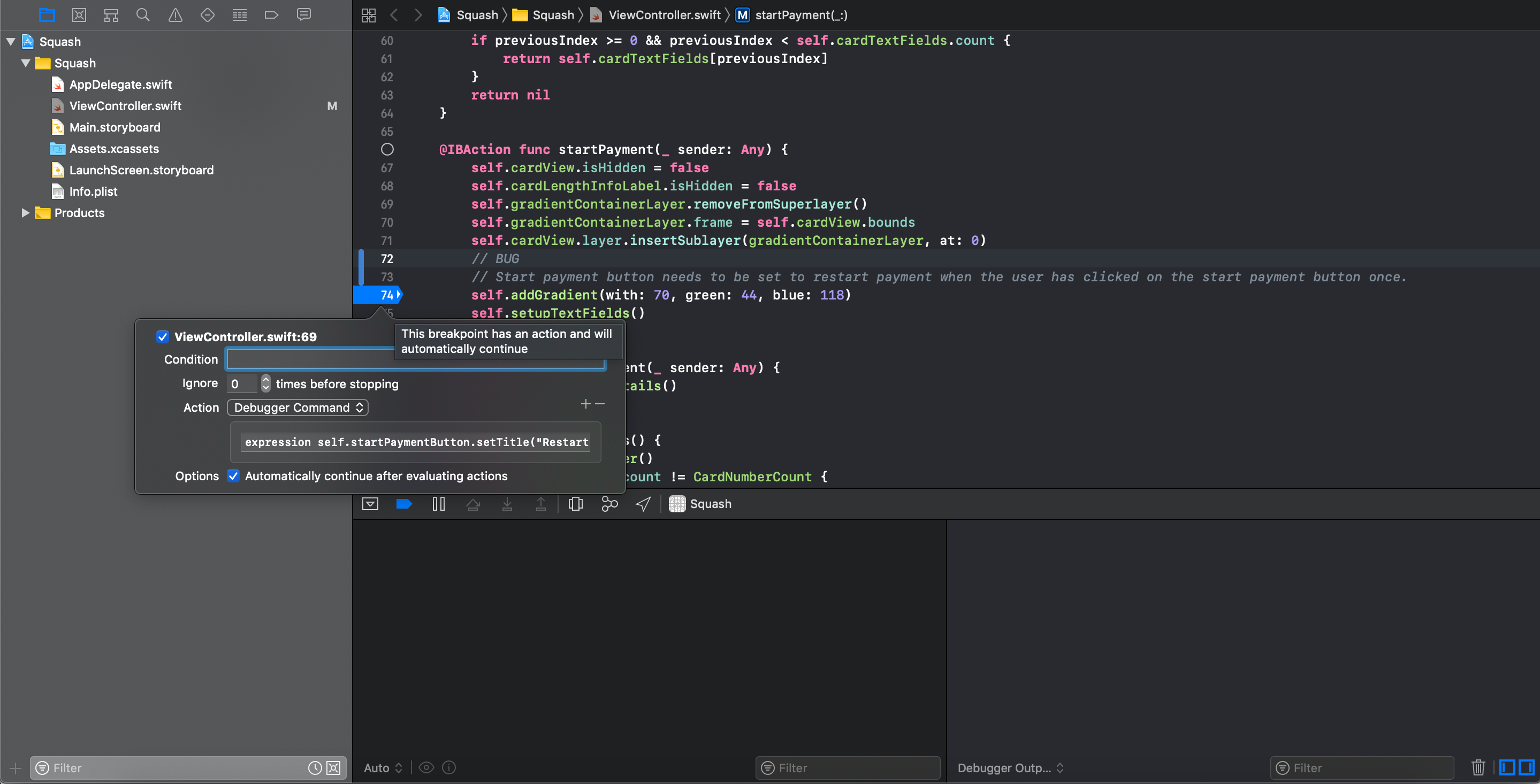Show the Issue navigator warnings
The image size is (1540, 784).
coord(175,15)
